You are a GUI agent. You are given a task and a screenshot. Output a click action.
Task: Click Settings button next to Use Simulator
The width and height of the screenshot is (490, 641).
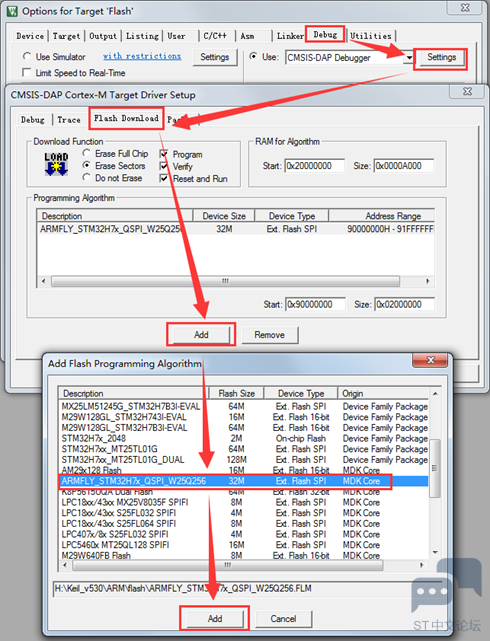click(215, 57)
